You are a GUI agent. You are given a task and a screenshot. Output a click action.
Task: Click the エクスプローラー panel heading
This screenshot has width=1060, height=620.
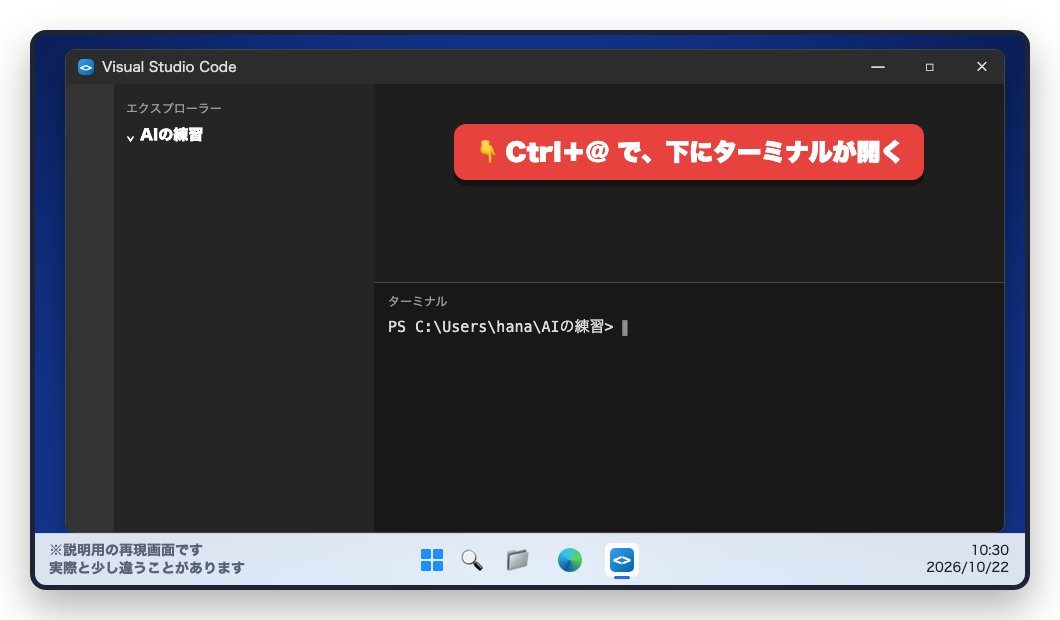click(x=174, y=108)
